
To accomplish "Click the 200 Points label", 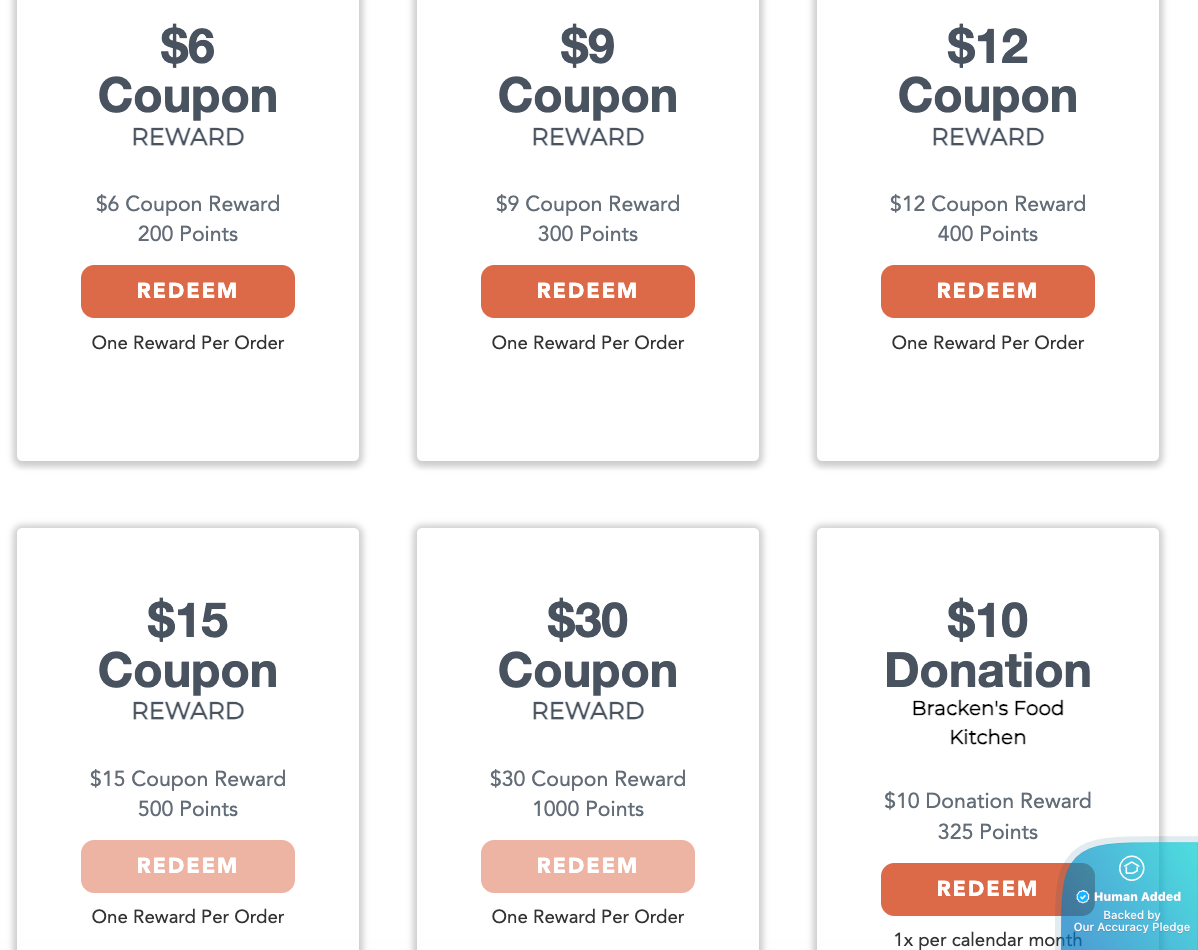I will 188,234.
